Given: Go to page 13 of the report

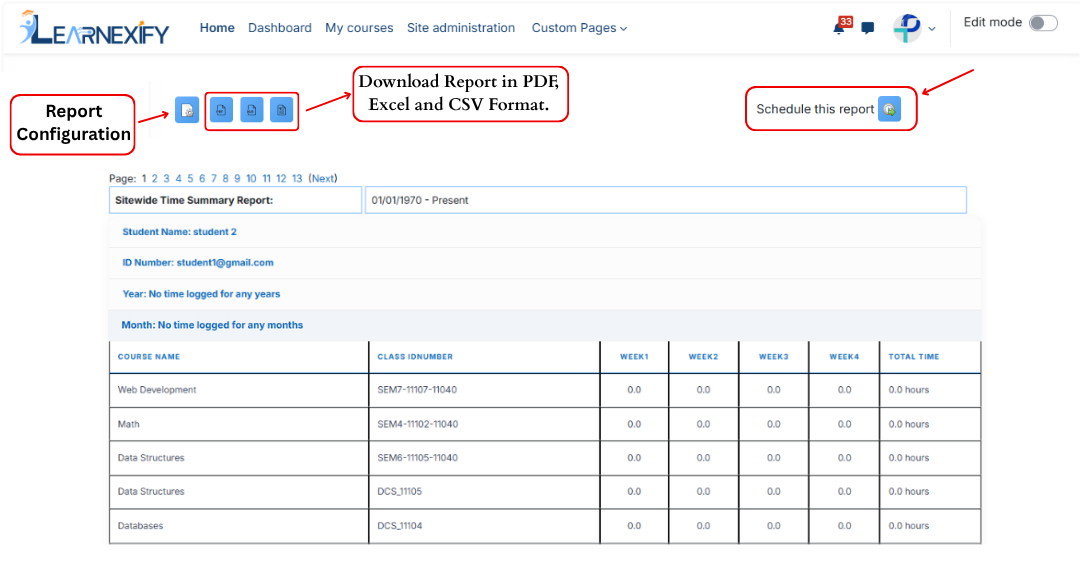Looking at the screenshot, I should click(297, 178).
